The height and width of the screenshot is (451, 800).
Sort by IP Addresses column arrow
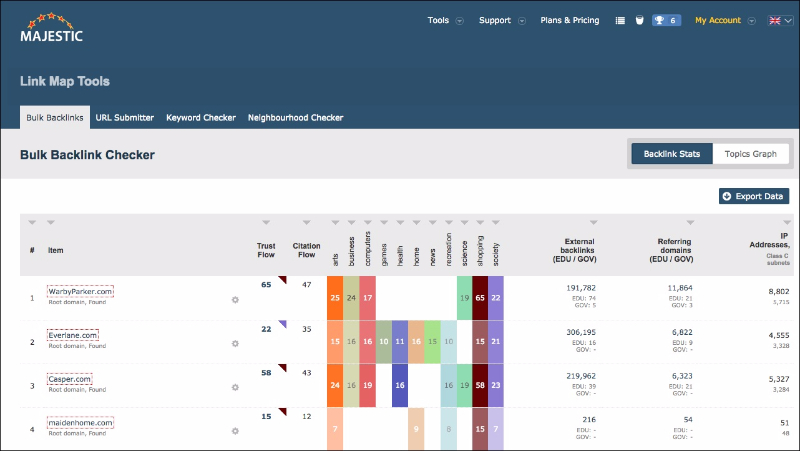click(787, 222)
